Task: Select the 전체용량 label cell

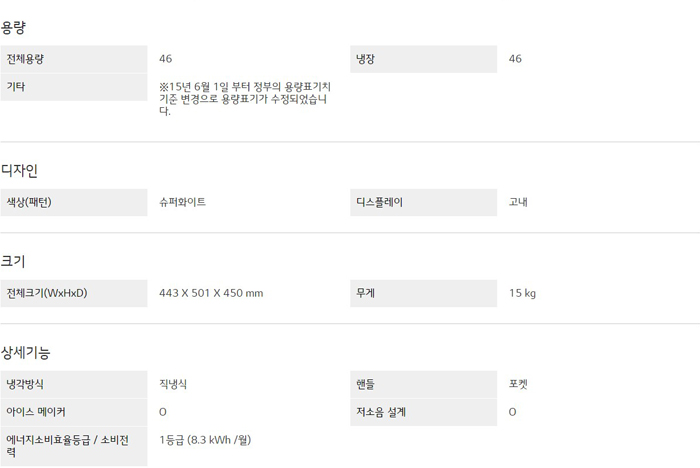Action: 73,59
